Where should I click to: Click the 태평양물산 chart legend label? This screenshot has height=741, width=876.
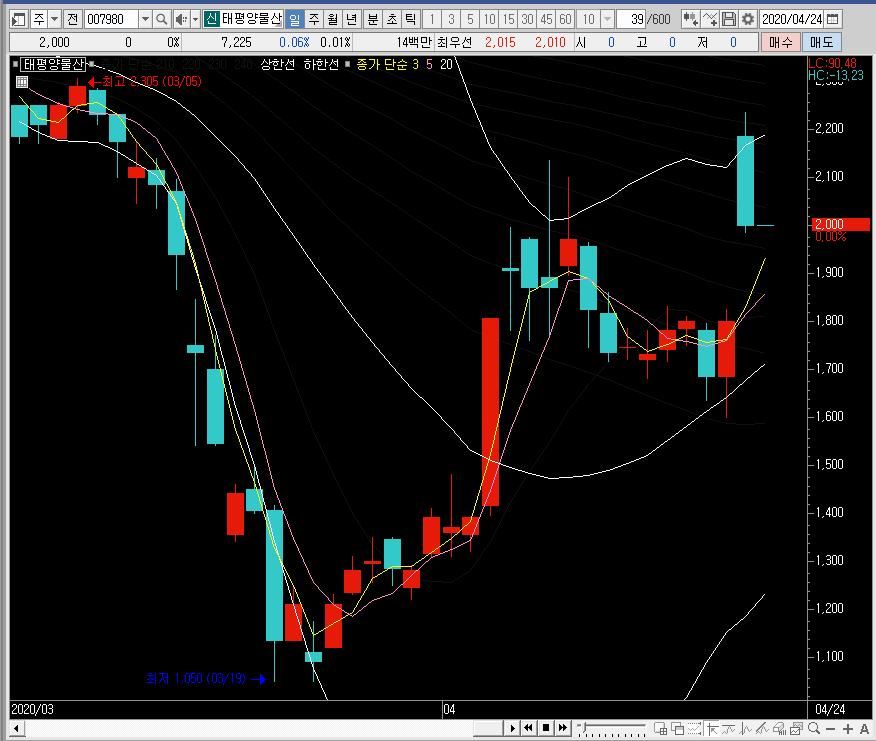click(53, 64)
